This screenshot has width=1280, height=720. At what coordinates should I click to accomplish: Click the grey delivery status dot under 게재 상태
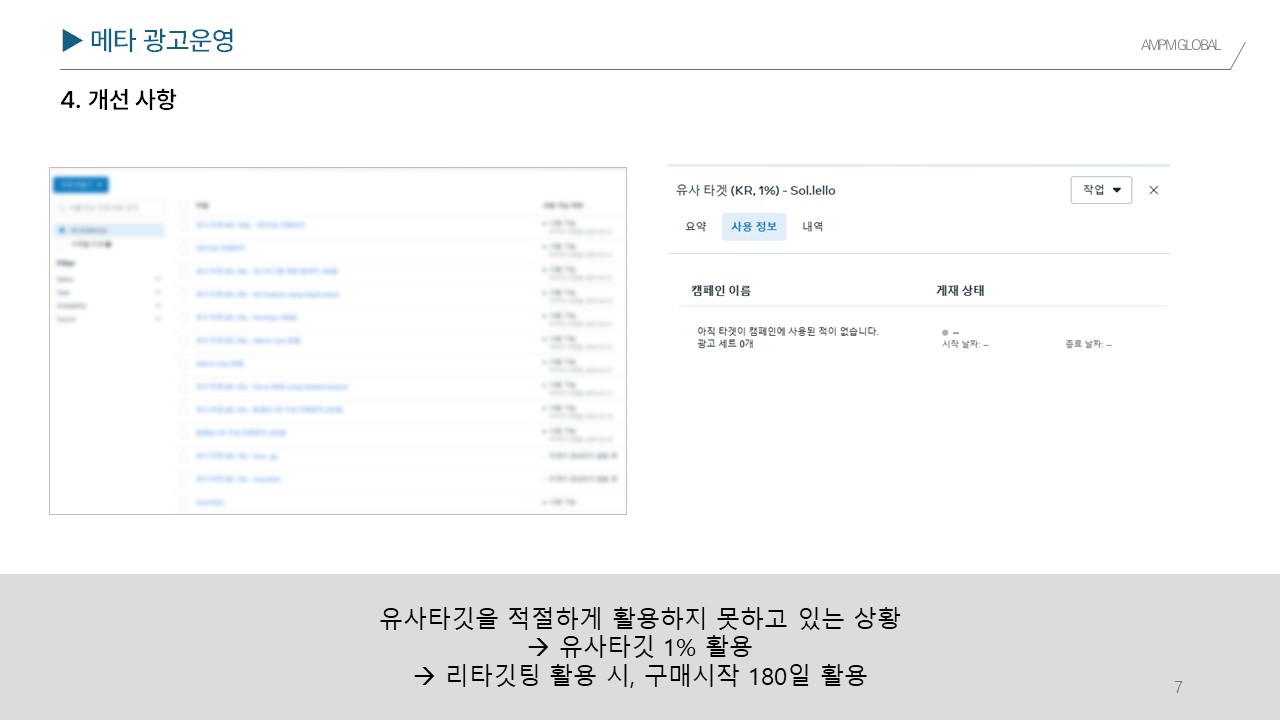tap(945, 332)
